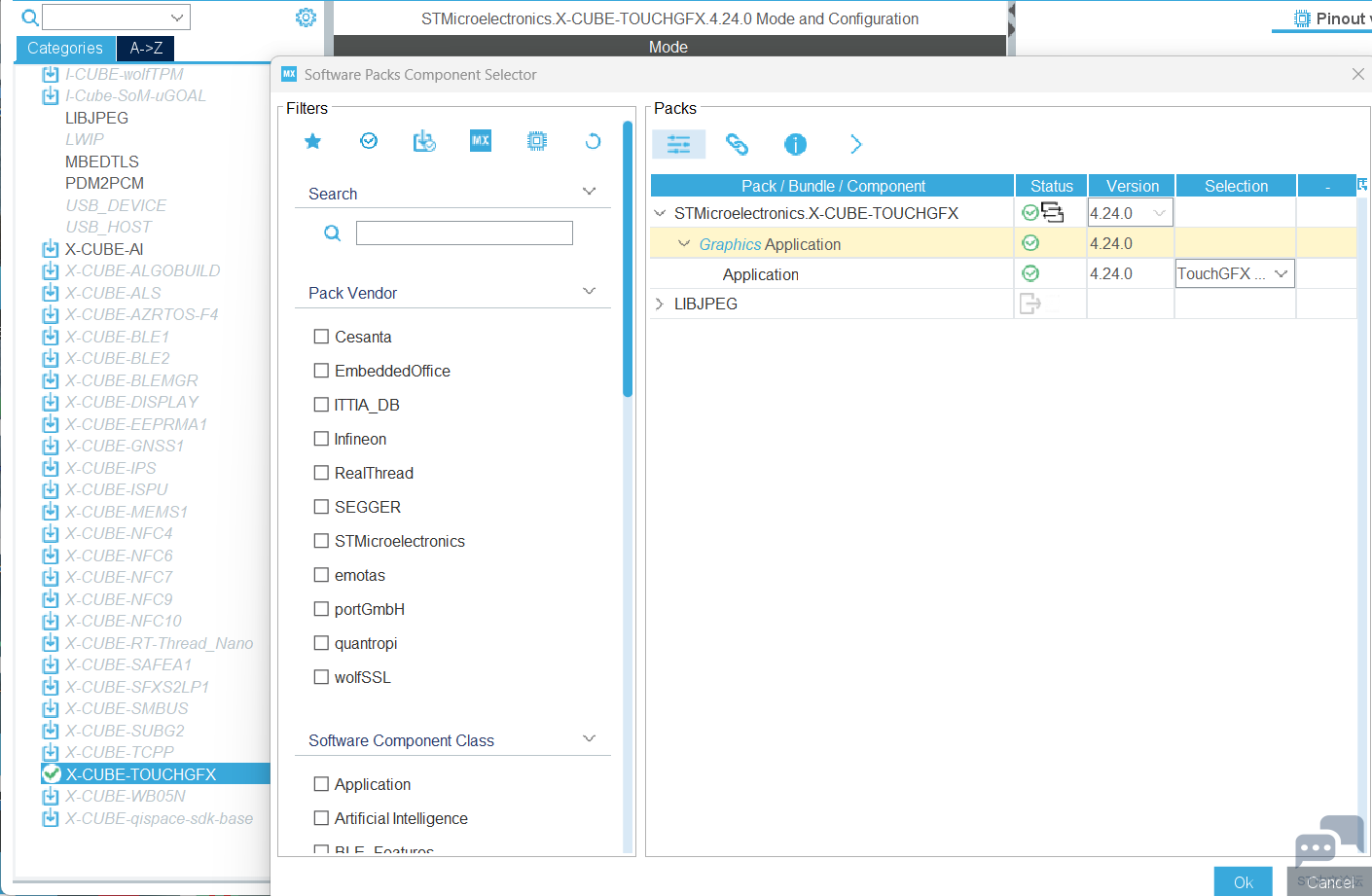The height and width of the screenshot is (896, 1372).
Task: Select LIBJPEG in the categories list
Action: 96,118
